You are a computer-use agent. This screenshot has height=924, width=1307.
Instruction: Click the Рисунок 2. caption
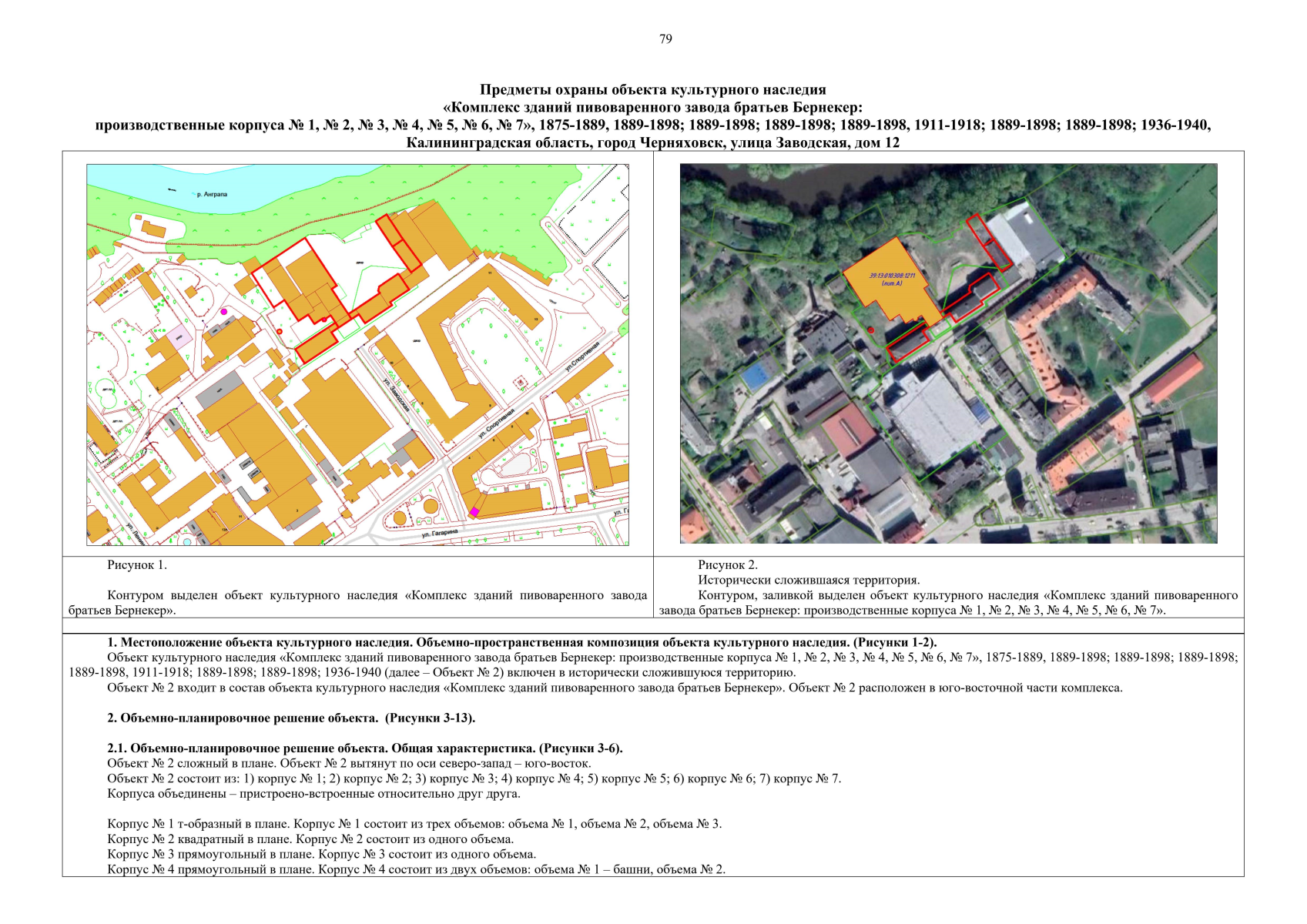click(728, 565)
